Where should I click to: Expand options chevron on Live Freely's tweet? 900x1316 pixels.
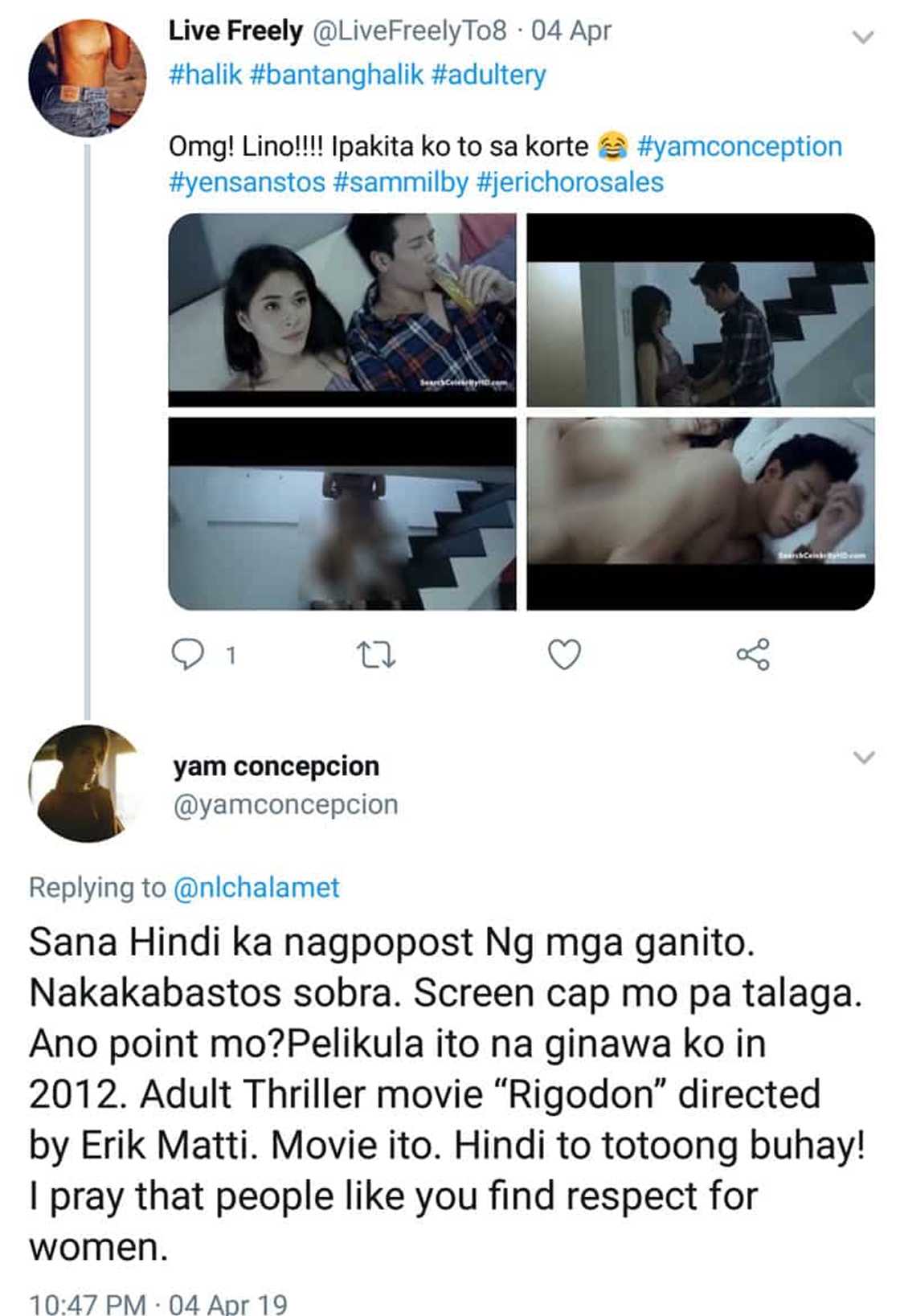(863, 37)
